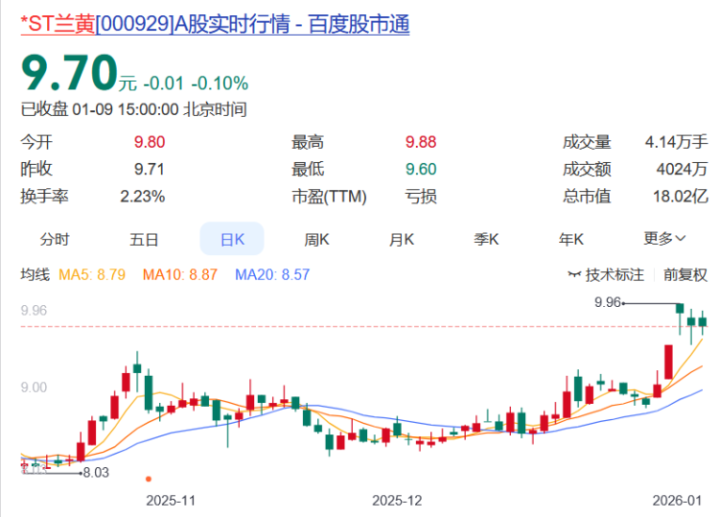Click the MA5: 8.79 indicator label

[92, 275]
